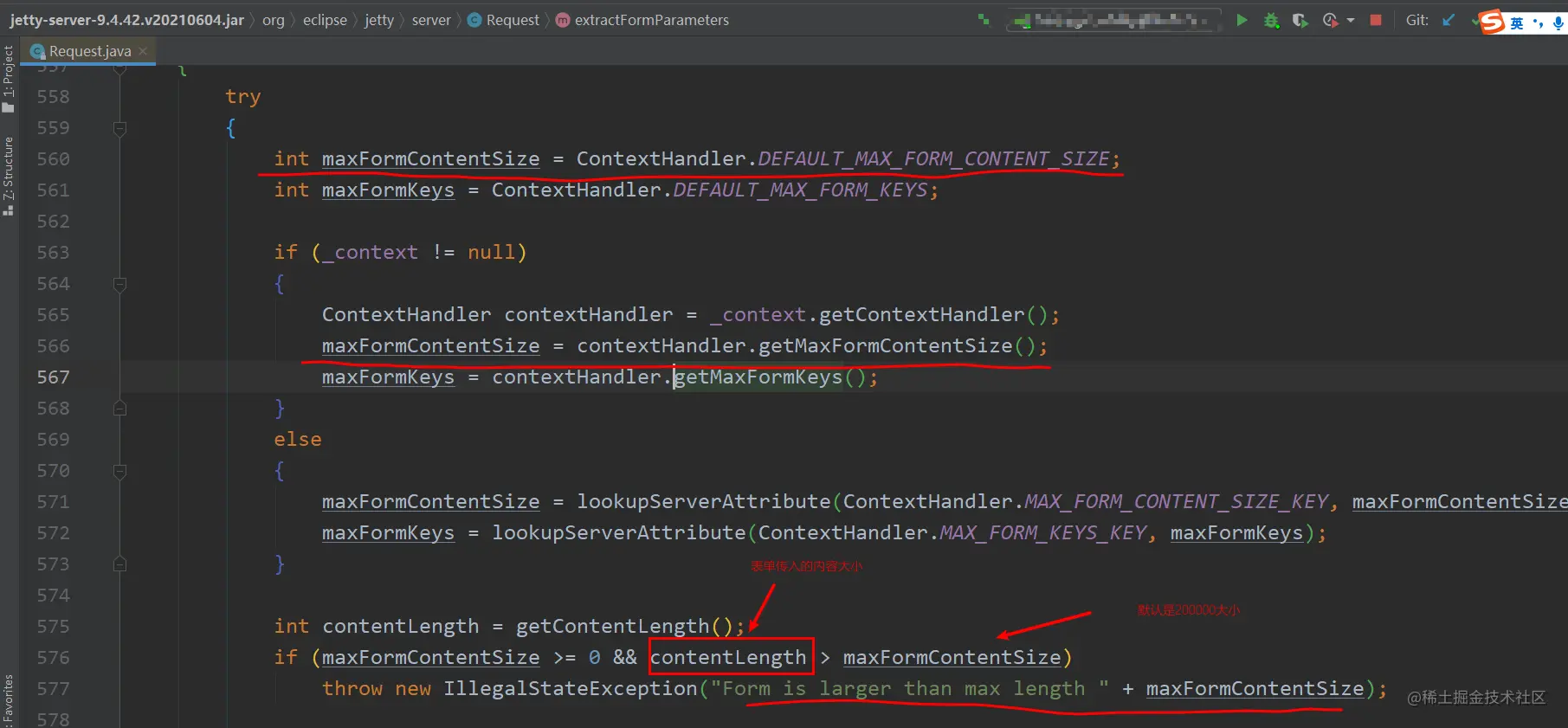Stop the running process with red square
Image resolution: width=1568 pixels, height=728 pixels.
(x=1376, y=20)
